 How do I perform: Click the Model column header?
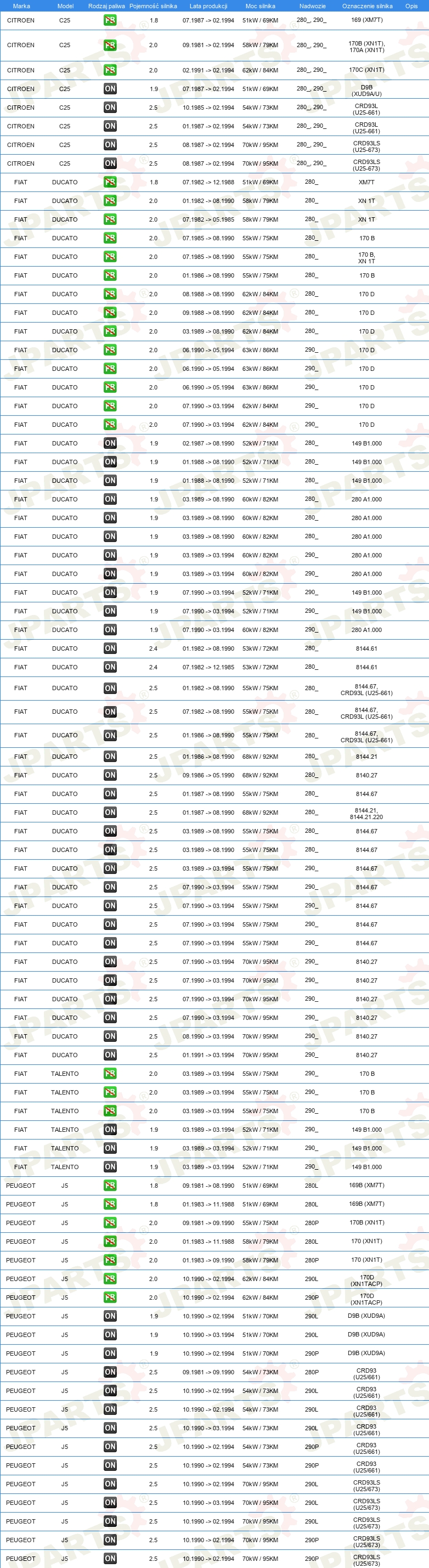click(x=65, y=6)
